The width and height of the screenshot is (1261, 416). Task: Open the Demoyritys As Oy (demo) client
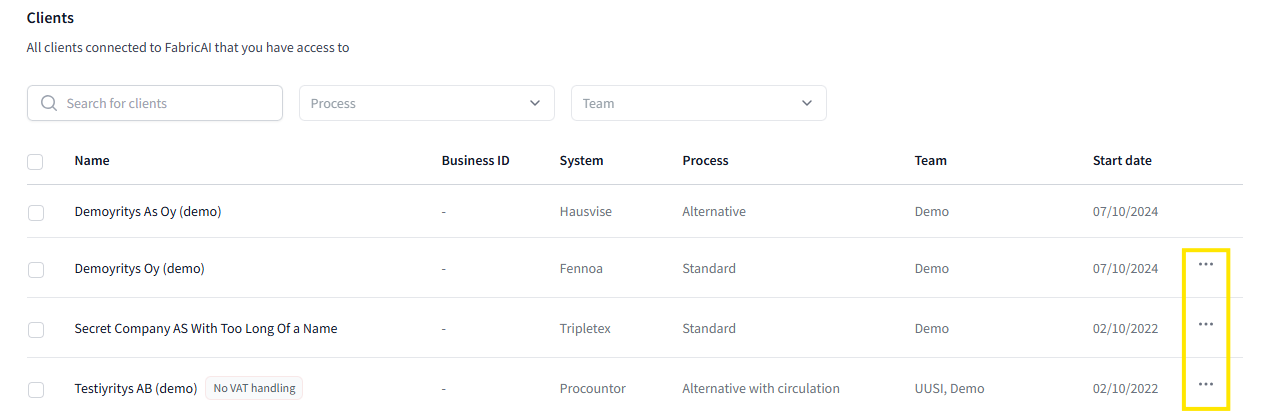[148, 212]
